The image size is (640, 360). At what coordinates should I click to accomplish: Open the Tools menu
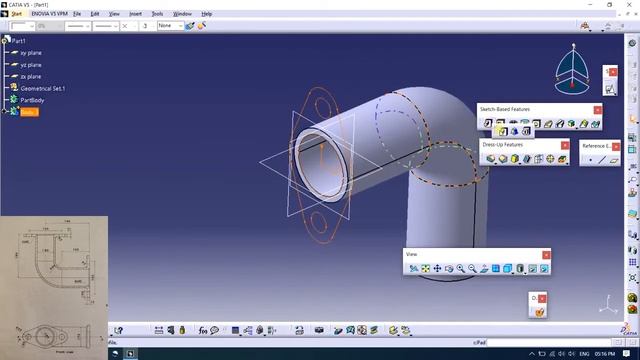(x=157, y=14)
